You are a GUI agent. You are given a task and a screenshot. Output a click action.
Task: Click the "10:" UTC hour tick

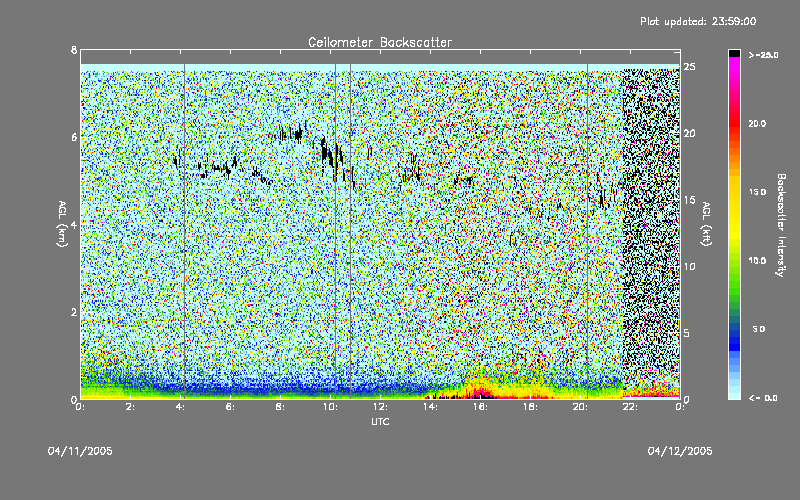click(330, 407)
